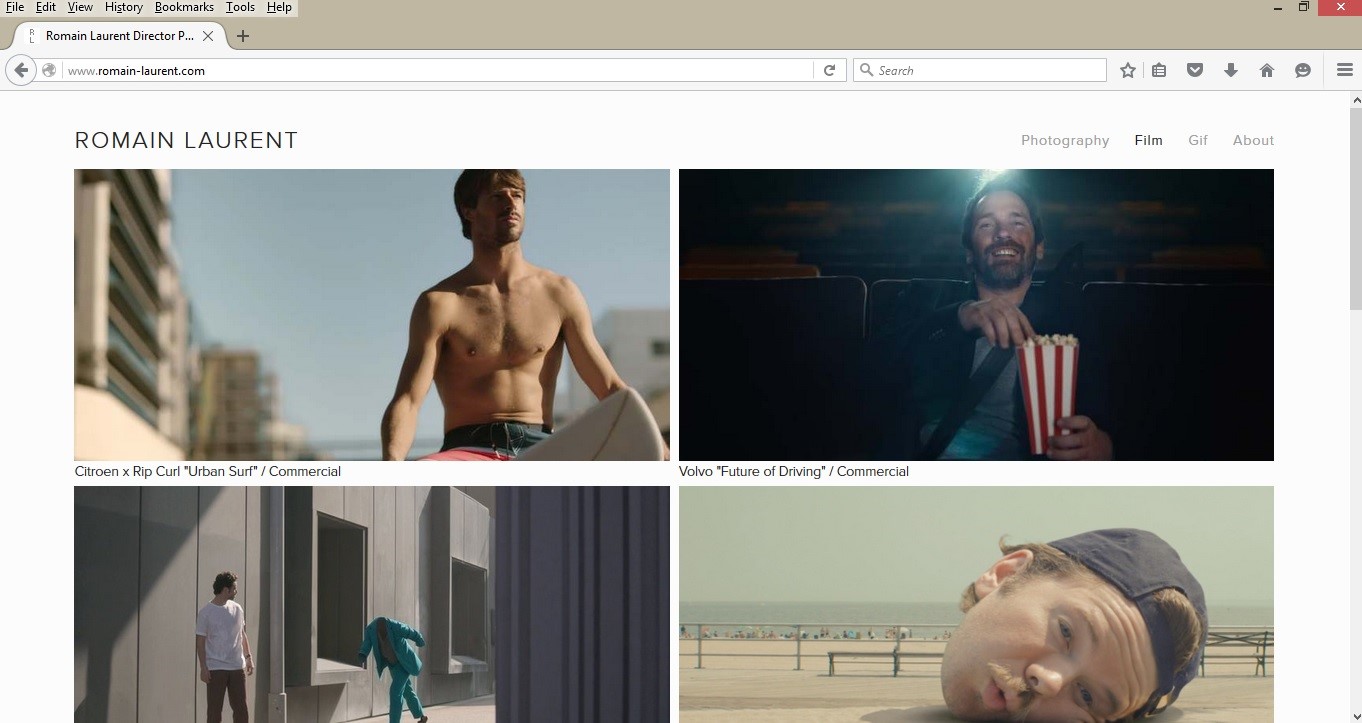Click the browser Back arrow button
1362x723 pixels.
coord(21,70)
